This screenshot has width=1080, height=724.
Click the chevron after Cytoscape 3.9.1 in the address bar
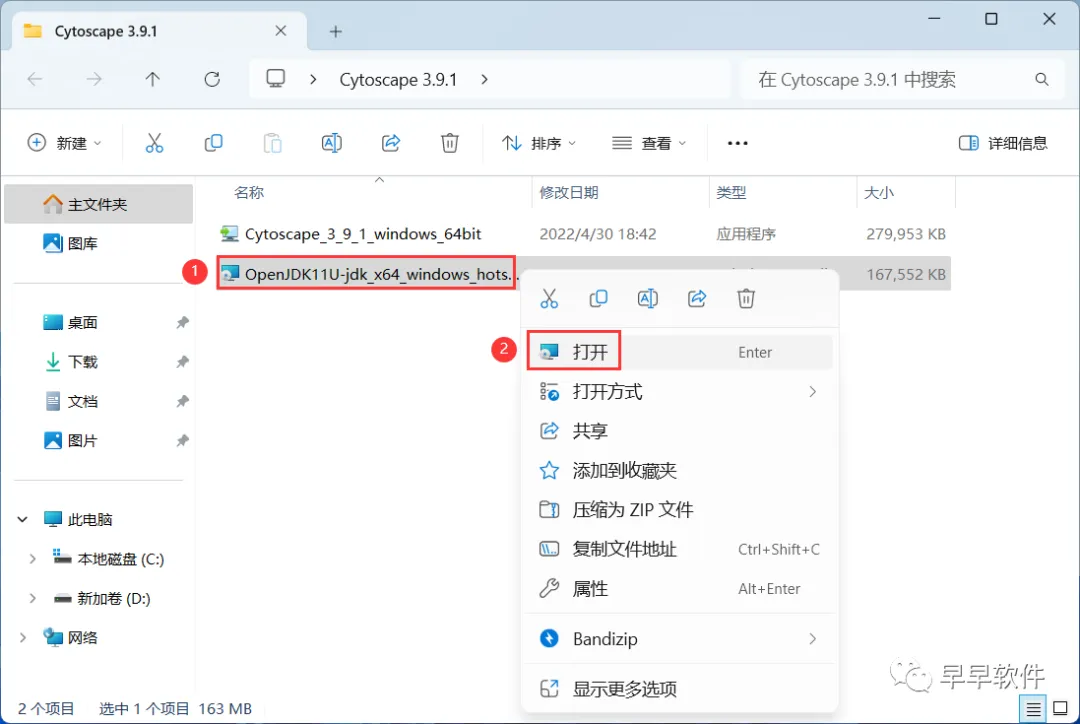tap(484, 79)
